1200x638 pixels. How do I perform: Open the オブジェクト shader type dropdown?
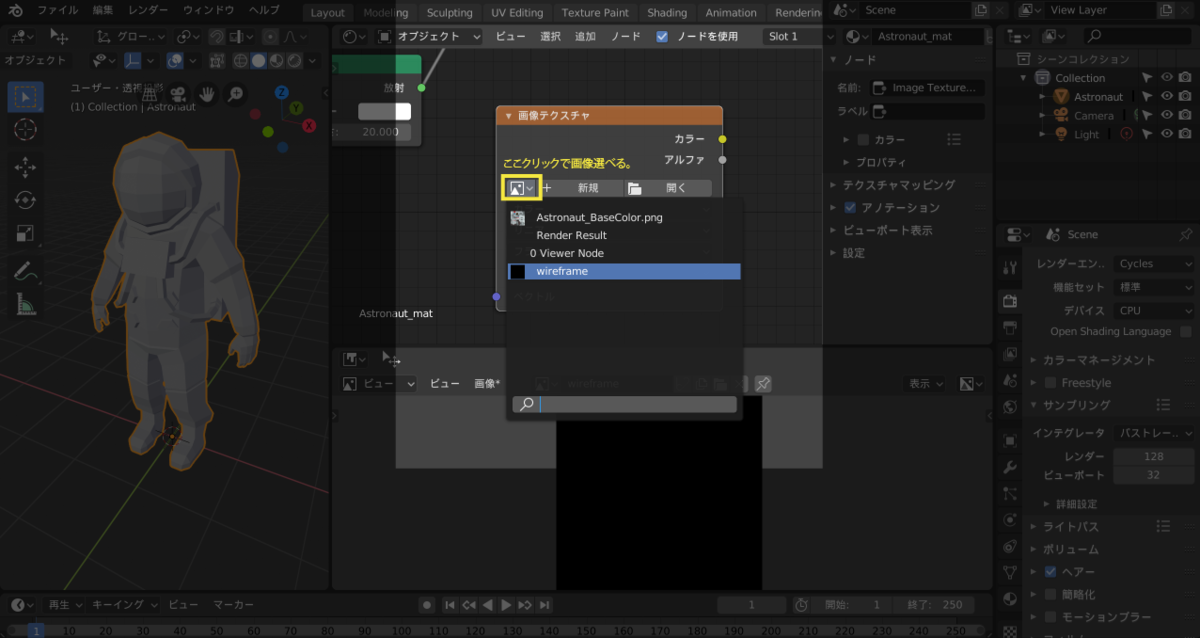point(430,36)
